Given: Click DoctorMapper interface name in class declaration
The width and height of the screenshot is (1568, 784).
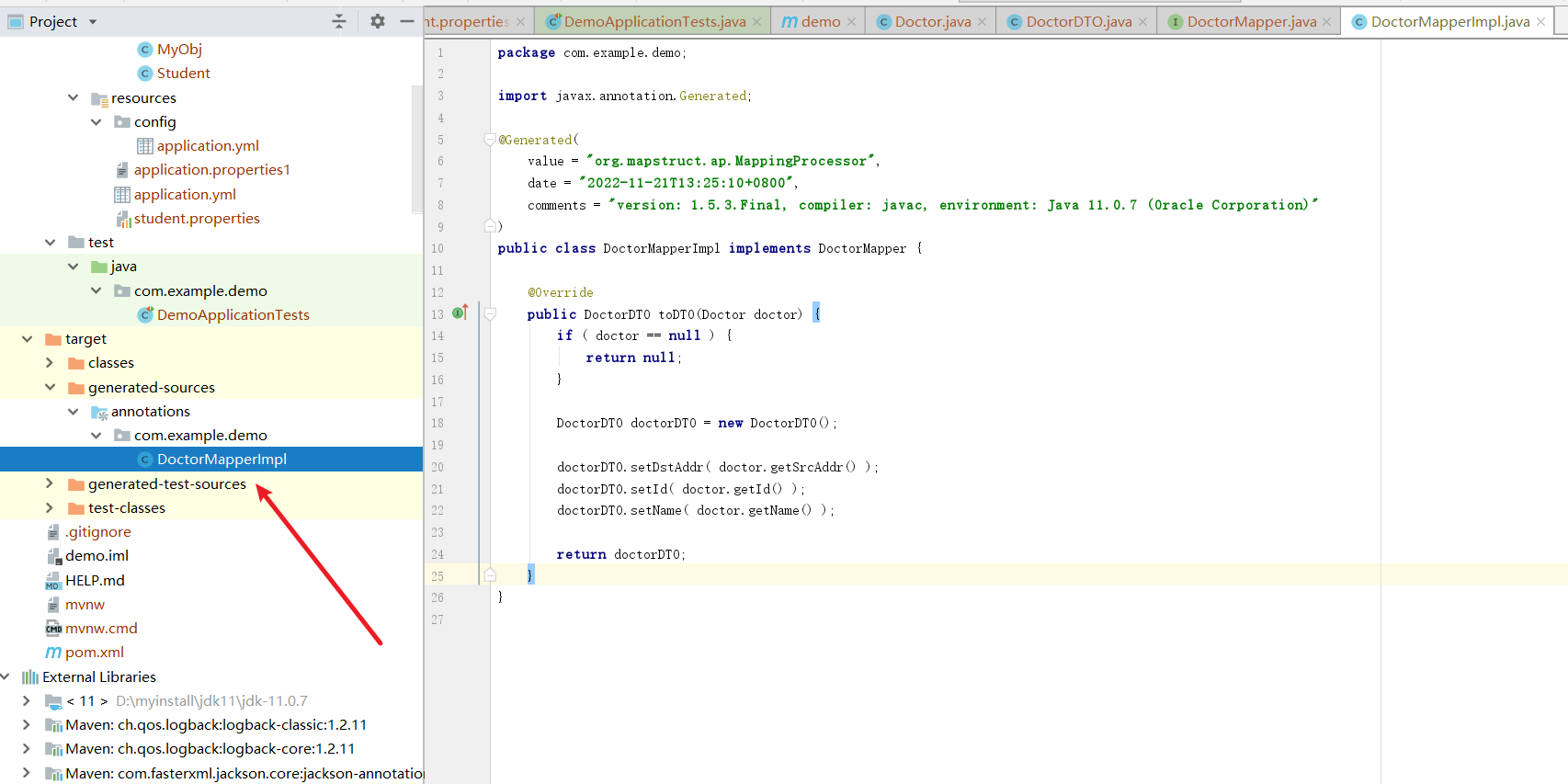Looking at the screenshot, I should (x=861, y=249).
